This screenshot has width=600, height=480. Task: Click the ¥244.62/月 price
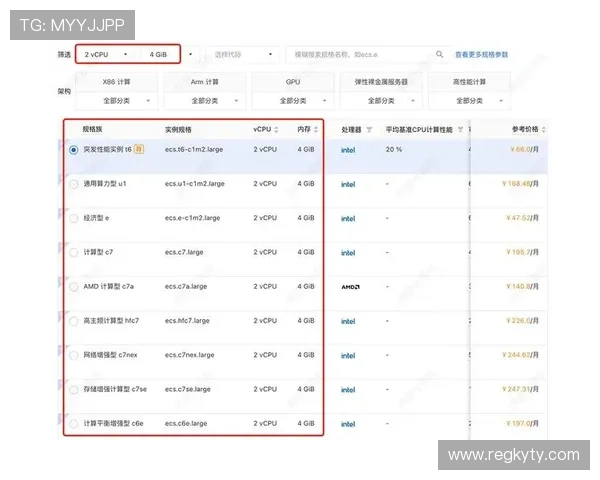(520, 355)
